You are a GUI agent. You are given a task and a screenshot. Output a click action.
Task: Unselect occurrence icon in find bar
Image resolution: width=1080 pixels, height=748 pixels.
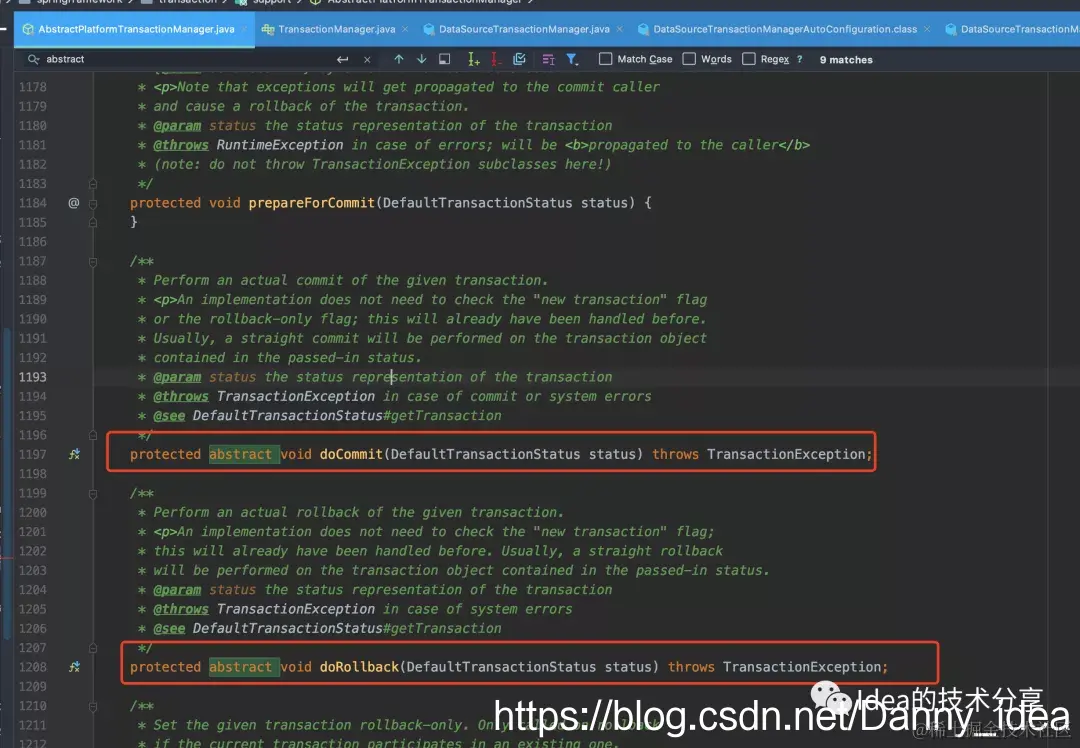495,59
